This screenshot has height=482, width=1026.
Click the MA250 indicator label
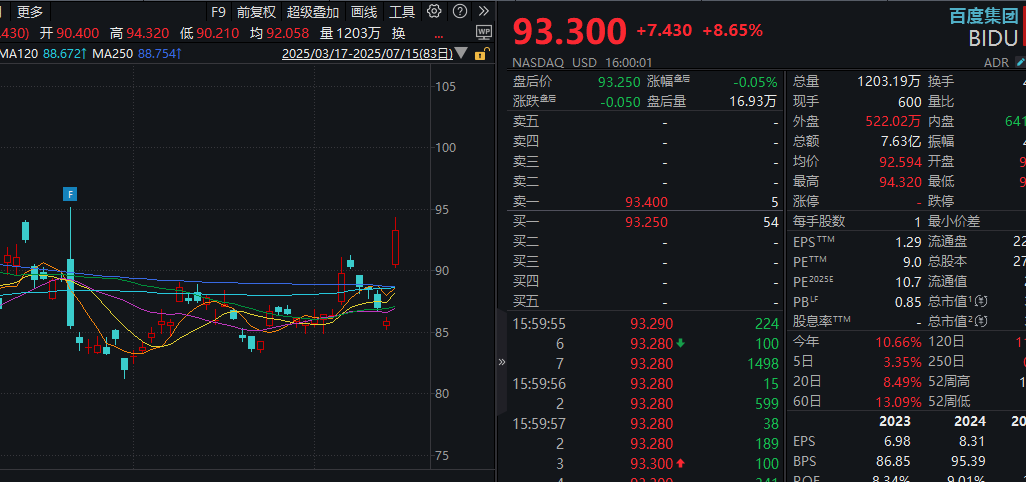tap(113, 54)
